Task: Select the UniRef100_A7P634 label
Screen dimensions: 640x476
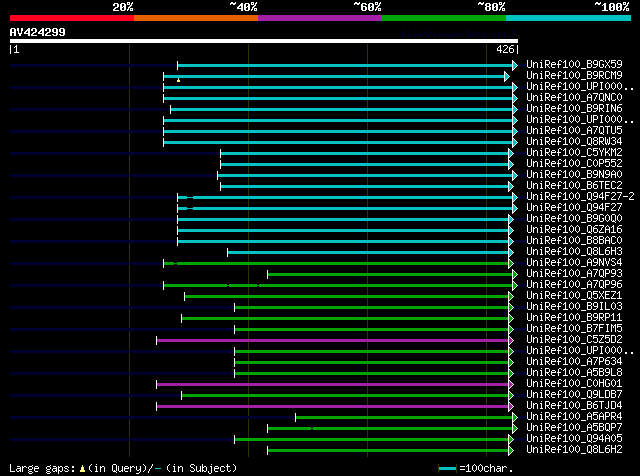Action: pyautogui.click(x=574, y=362)
